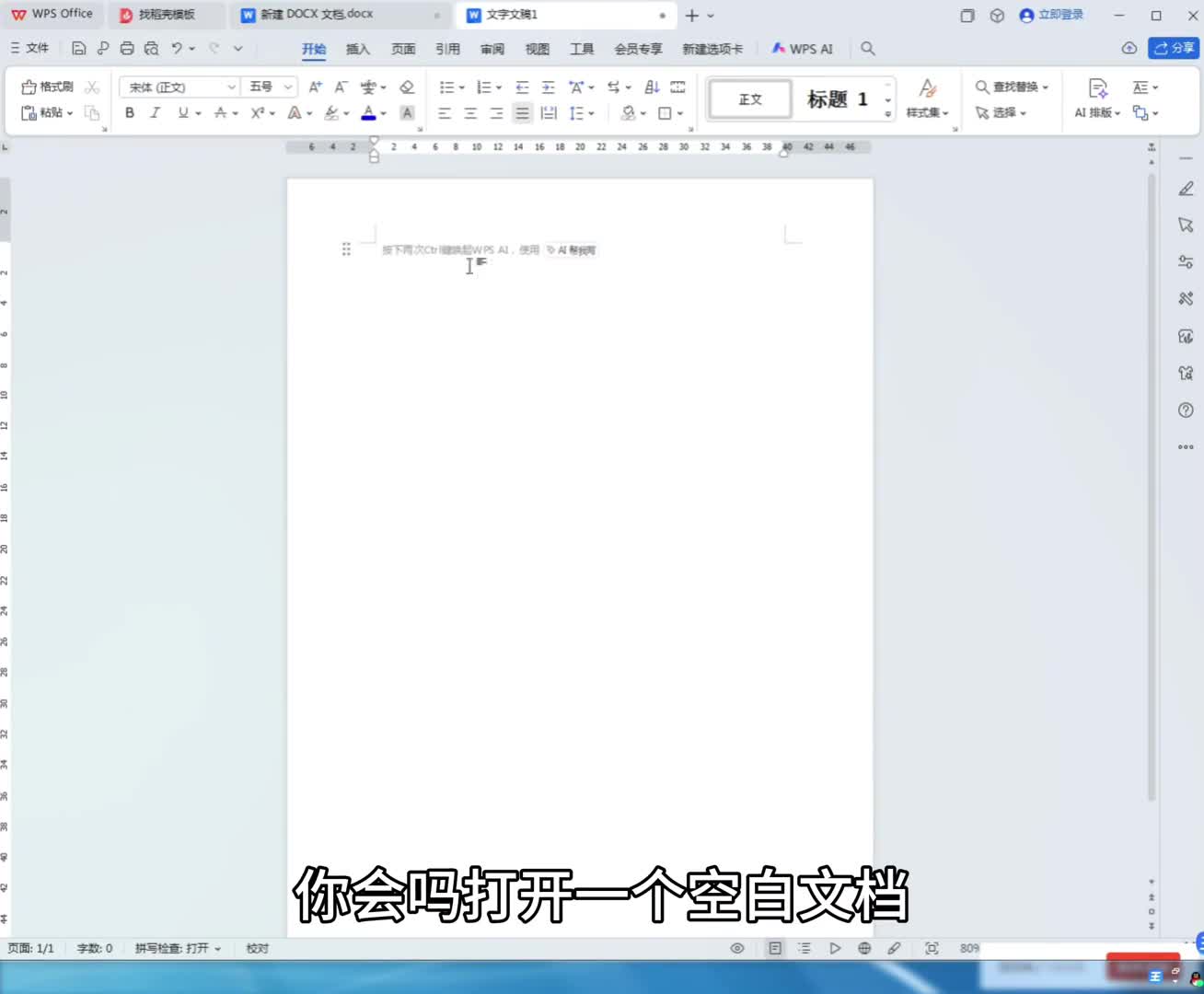This screenshot has height=994, width=1204.
Task: Apply the 标题 1 heading style
Action: (837, 99)
